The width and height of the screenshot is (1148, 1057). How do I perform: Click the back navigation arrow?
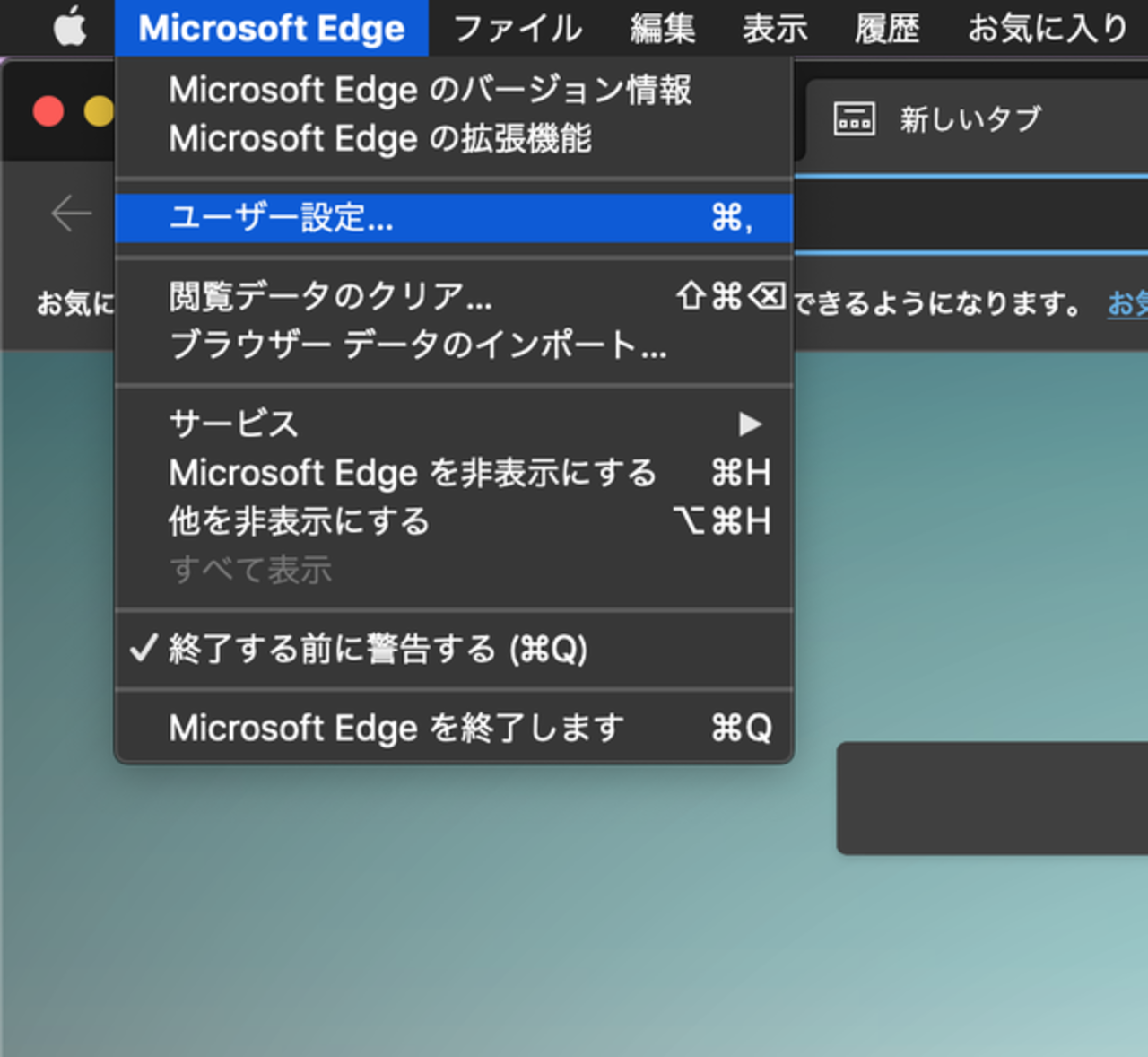(70, 213)
